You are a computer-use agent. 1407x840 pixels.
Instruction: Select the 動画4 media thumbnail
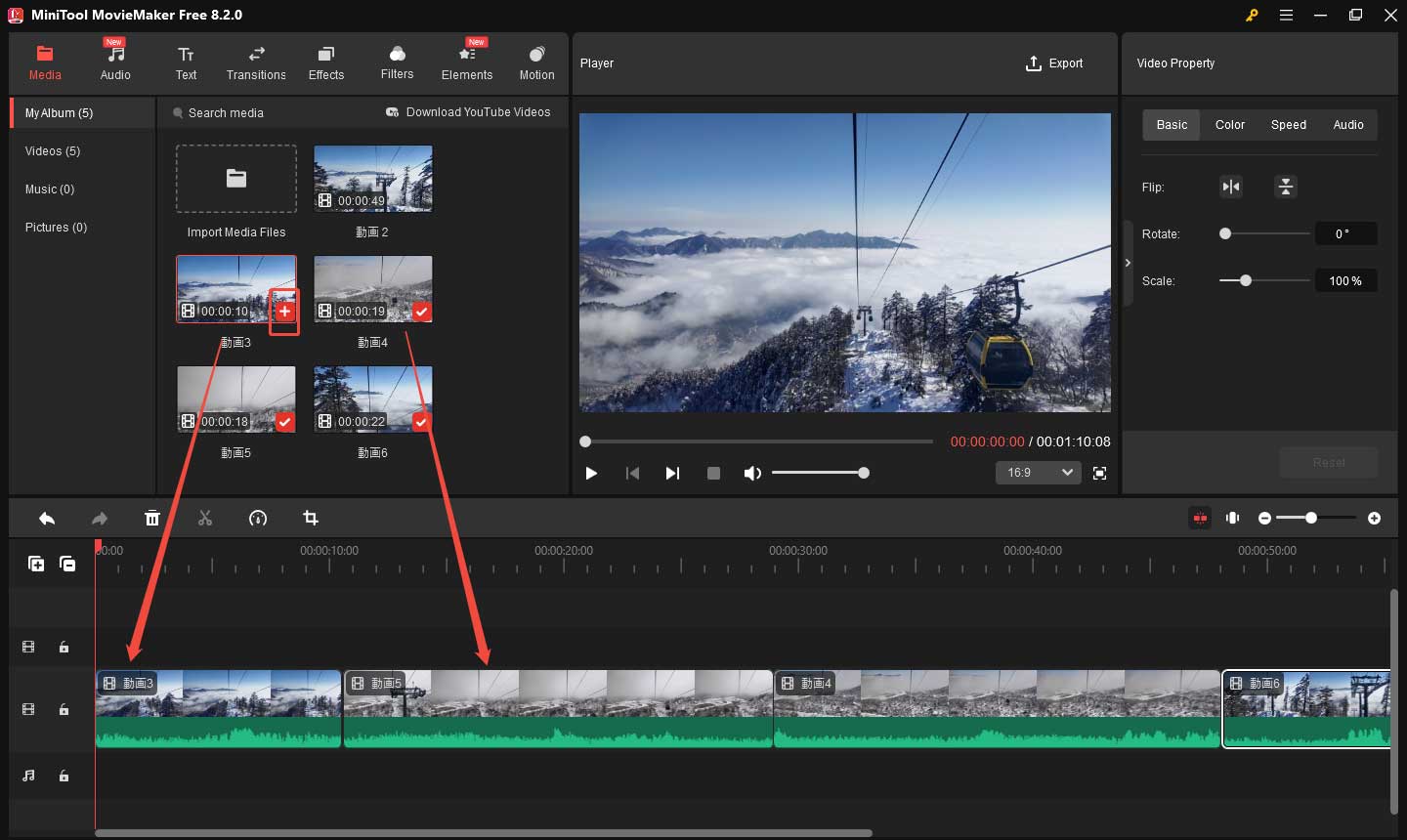(373, 289)
